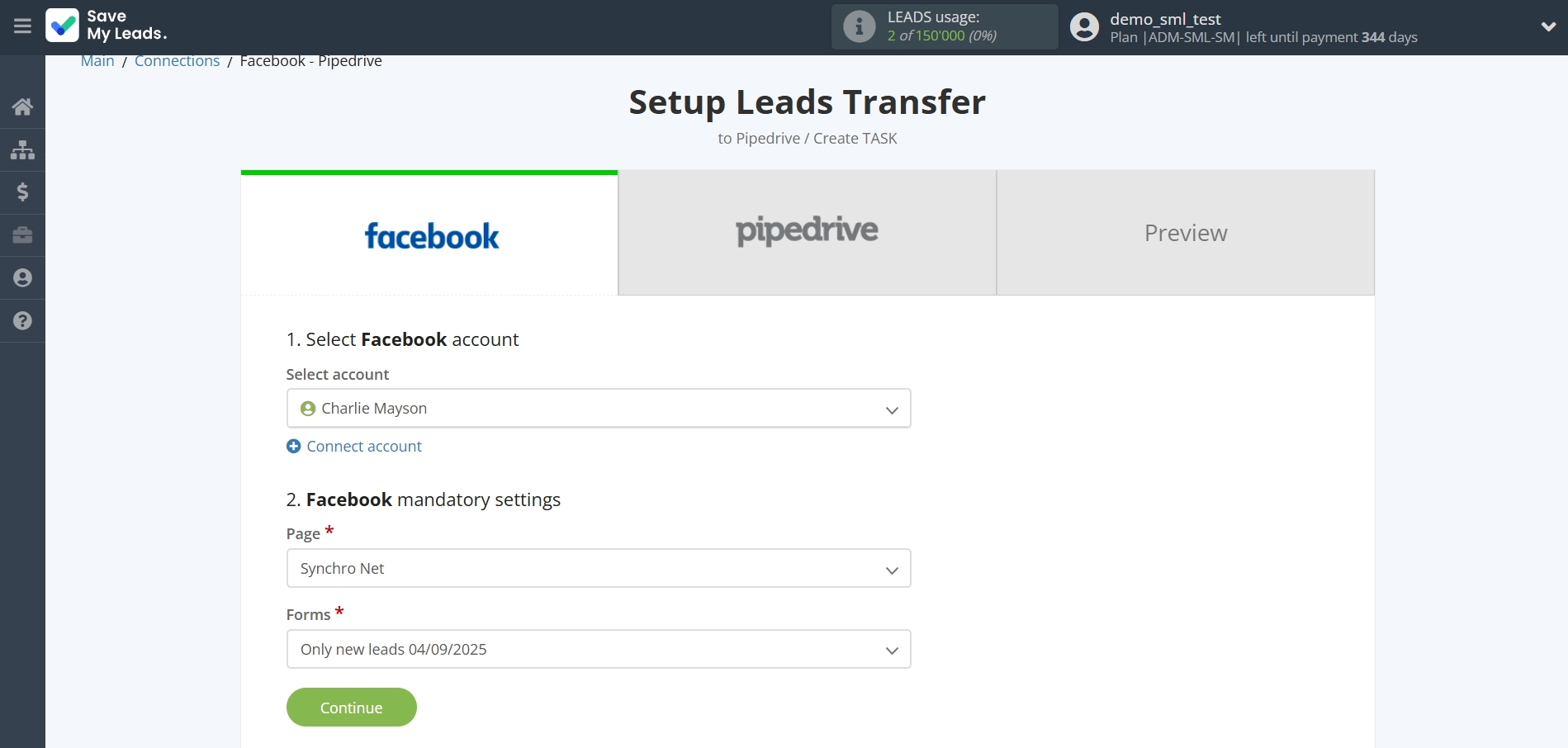This screenshot has width=1568, height=748.
Task: Click the LEADS usage info icon
Action: pos(859,26)
